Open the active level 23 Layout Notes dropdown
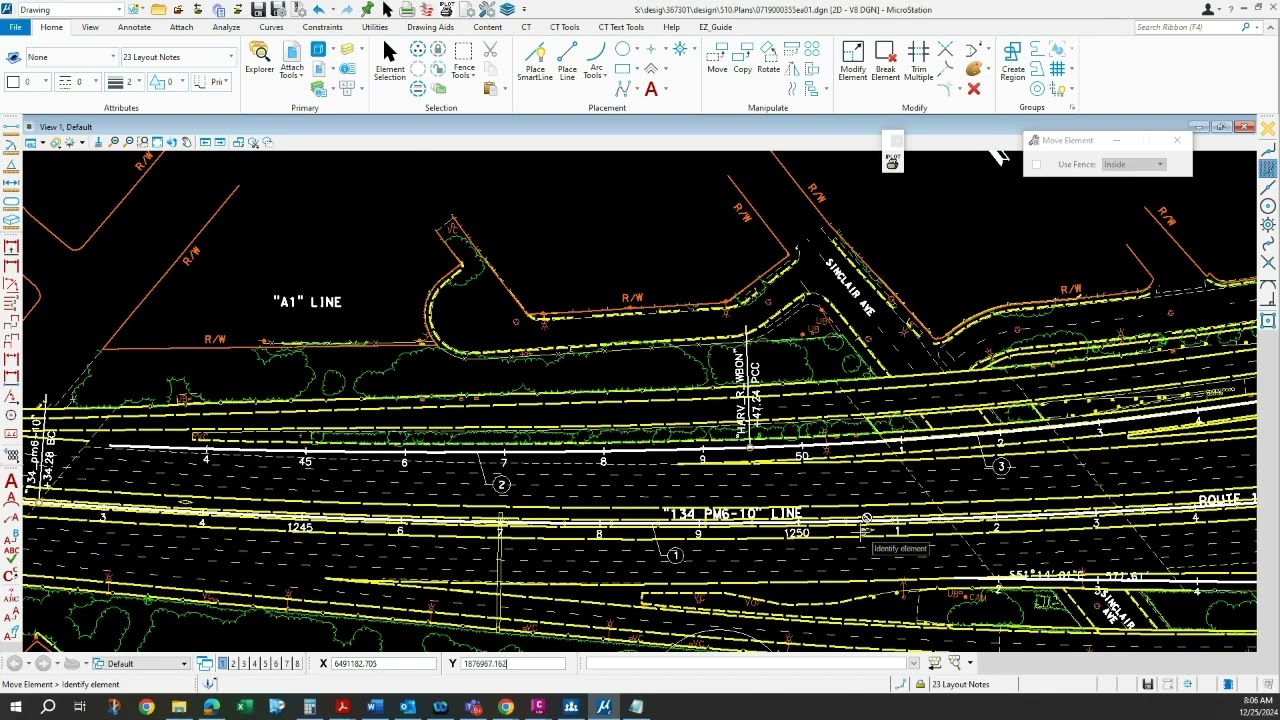Screen dimensions: 1280x720 [178, 57]
